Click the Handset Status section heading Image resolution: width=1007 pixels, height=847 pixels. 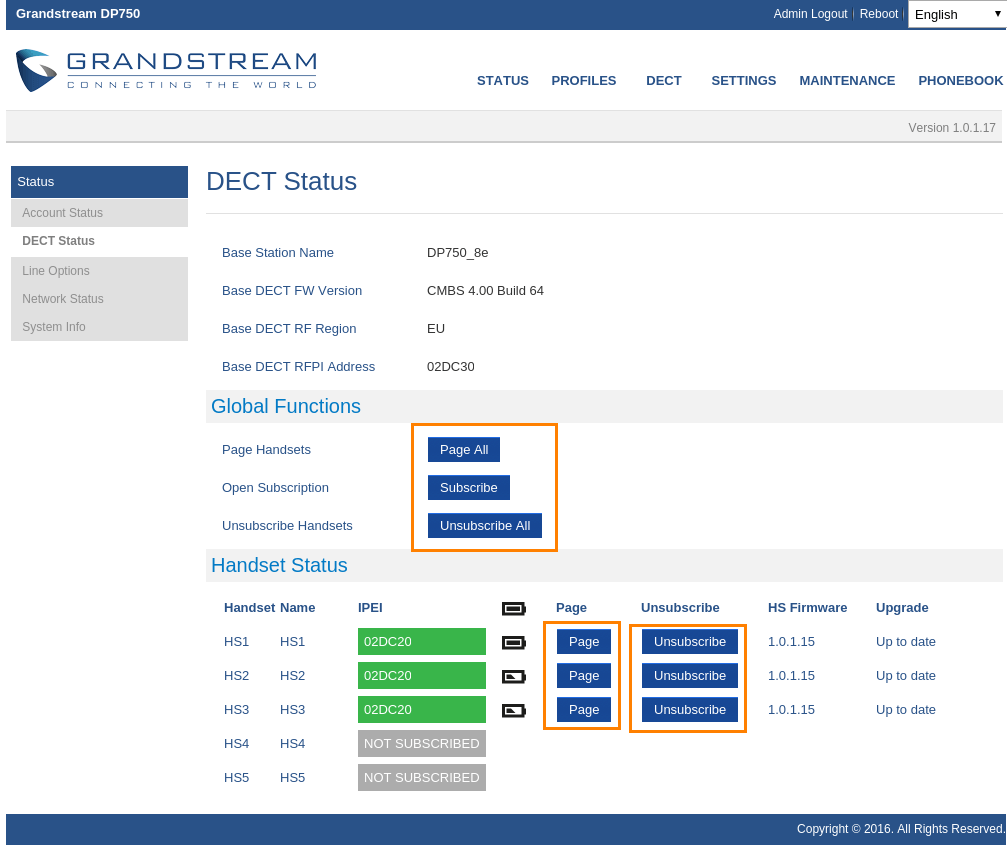(x=279, y=565)
